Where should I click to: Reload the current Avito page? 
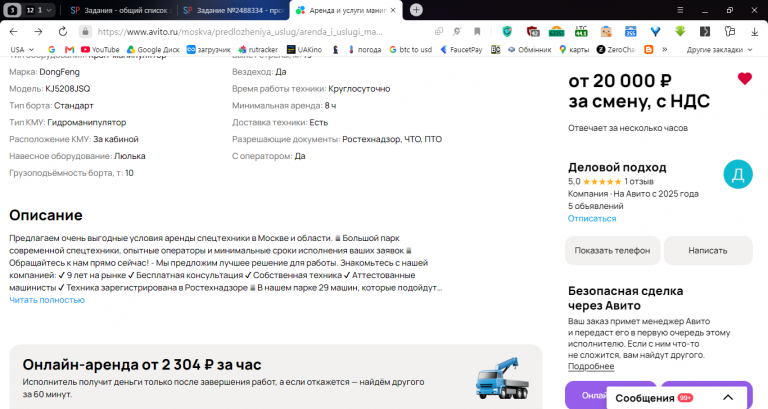[63, 31]
